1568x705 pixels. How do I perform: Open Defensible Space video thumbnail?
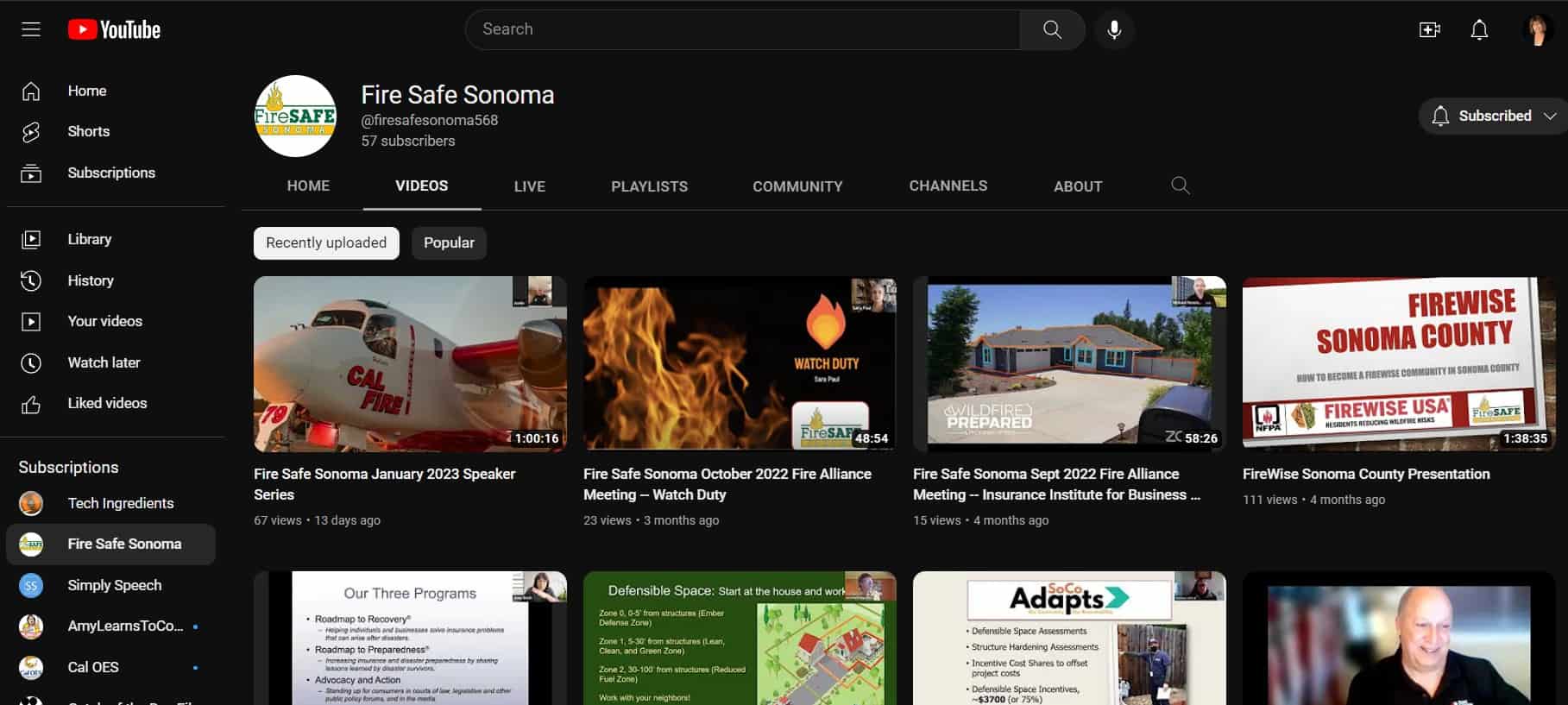click(x=740, y=638)
